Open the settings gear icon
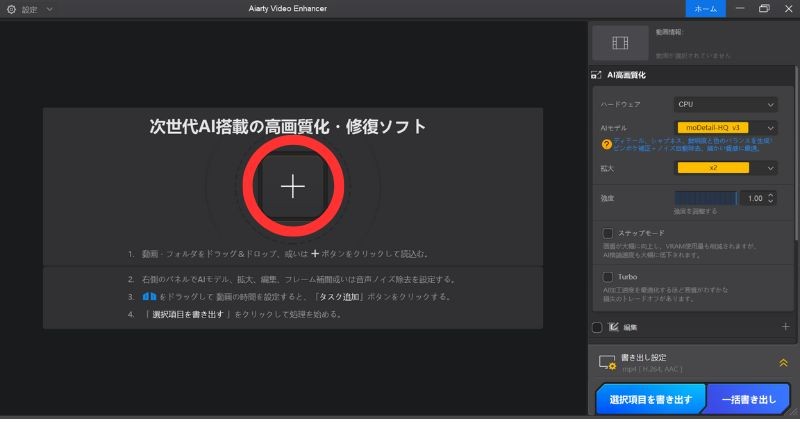The height and width of the screenshot is (422, 800). point(11,9)
